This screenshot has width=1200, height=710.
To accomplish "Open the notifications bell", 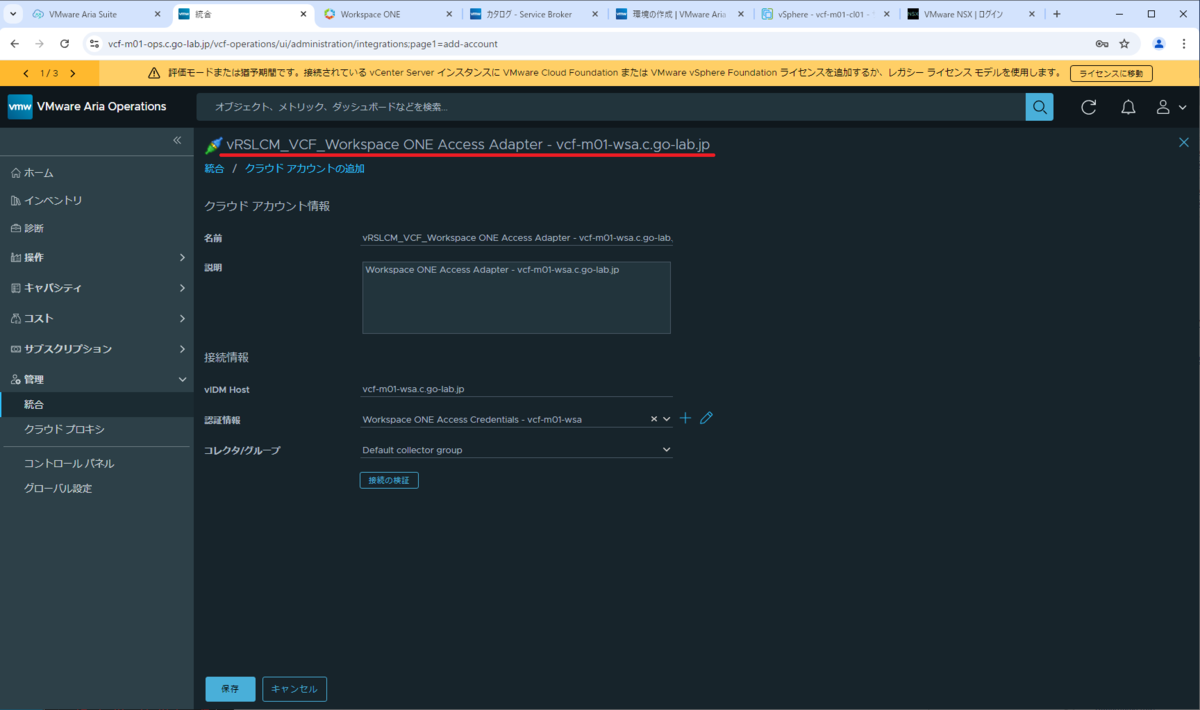I will tap(1128, 107).
